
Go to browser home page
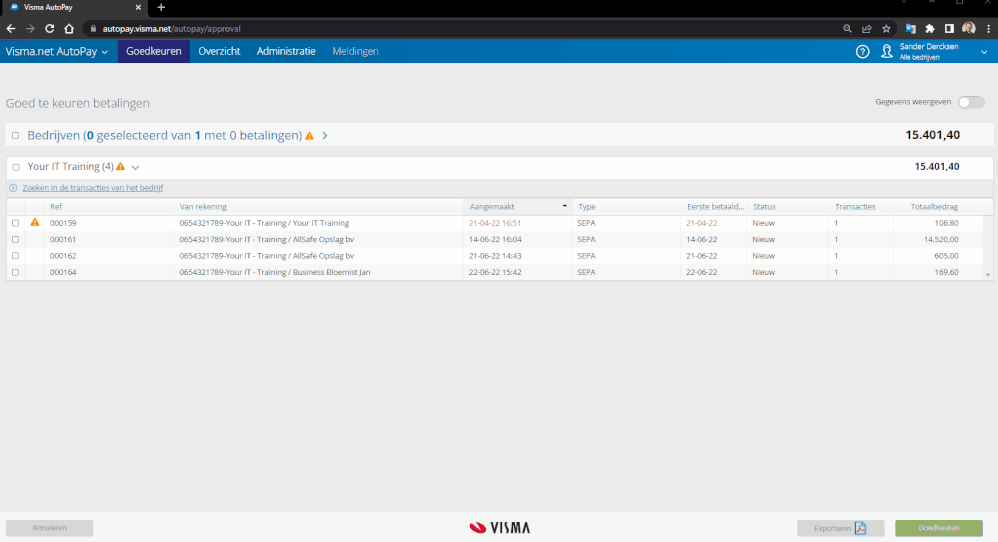click(69, 29)
